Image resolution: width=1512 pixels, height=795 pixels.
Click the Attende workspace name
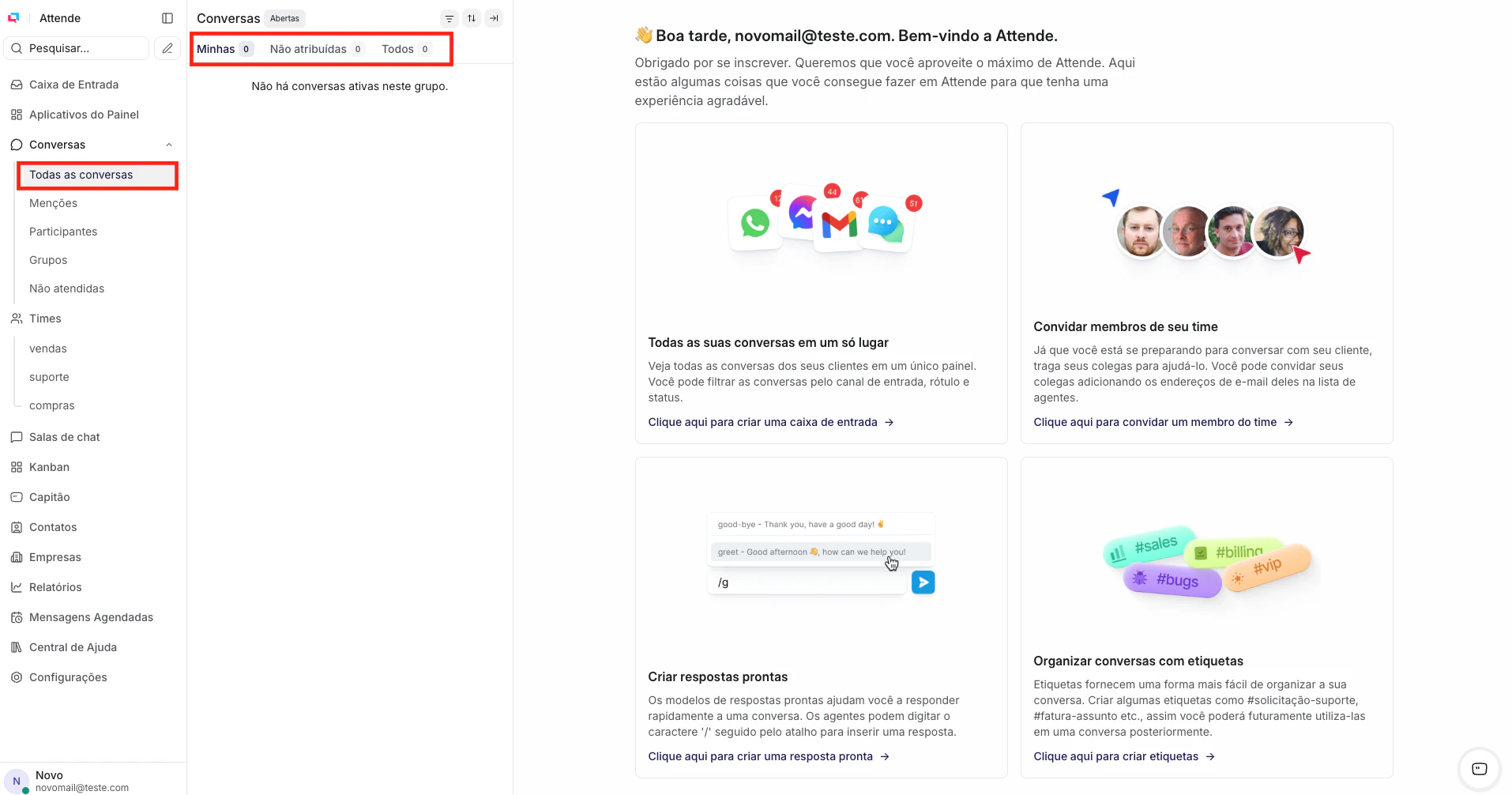point(60,18)
